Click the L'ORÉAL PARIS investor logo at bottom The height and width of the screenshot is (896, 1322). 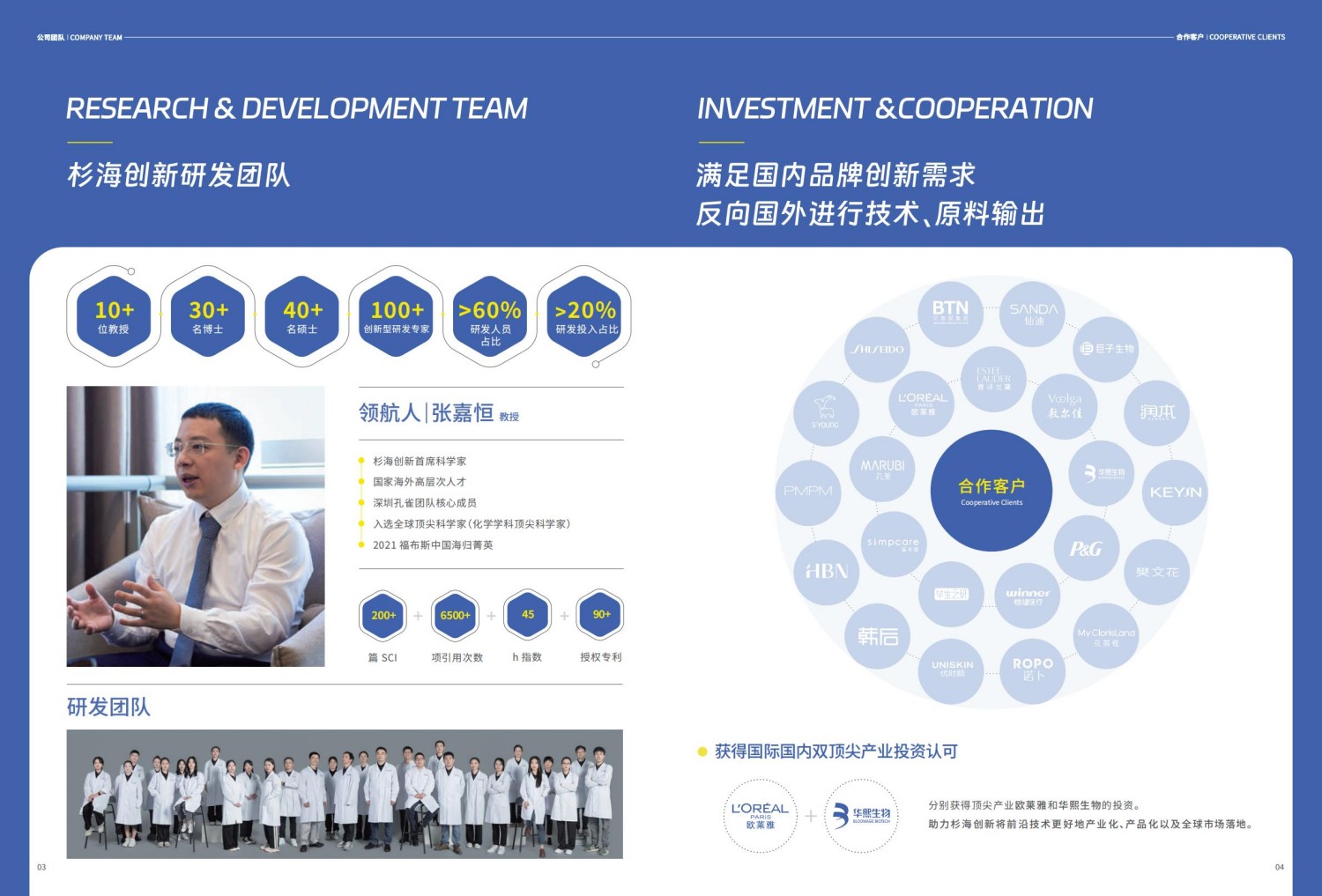(760, 816)
